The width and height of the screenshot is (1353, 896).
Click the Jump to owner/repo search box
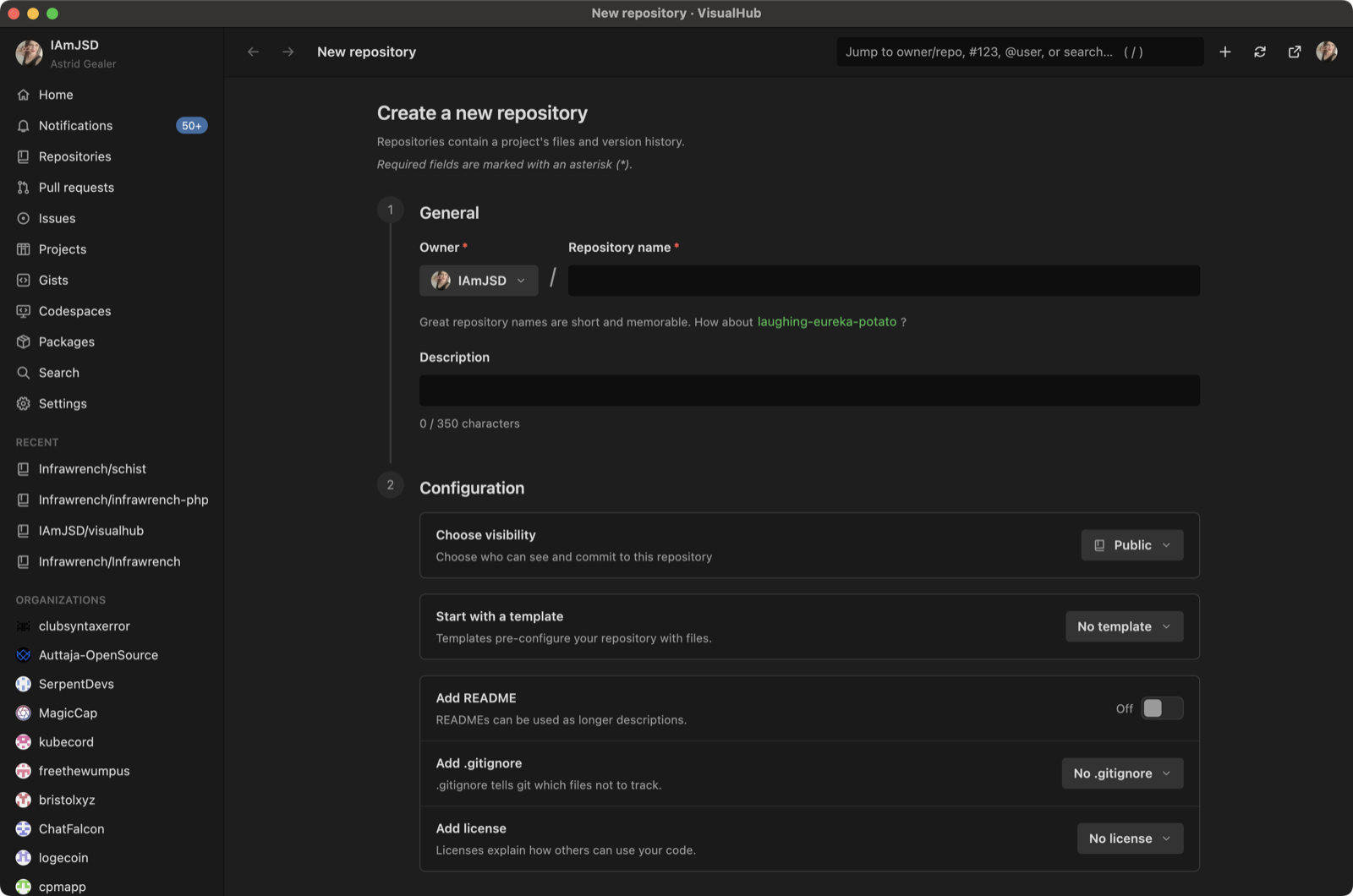click(1020, 52)
